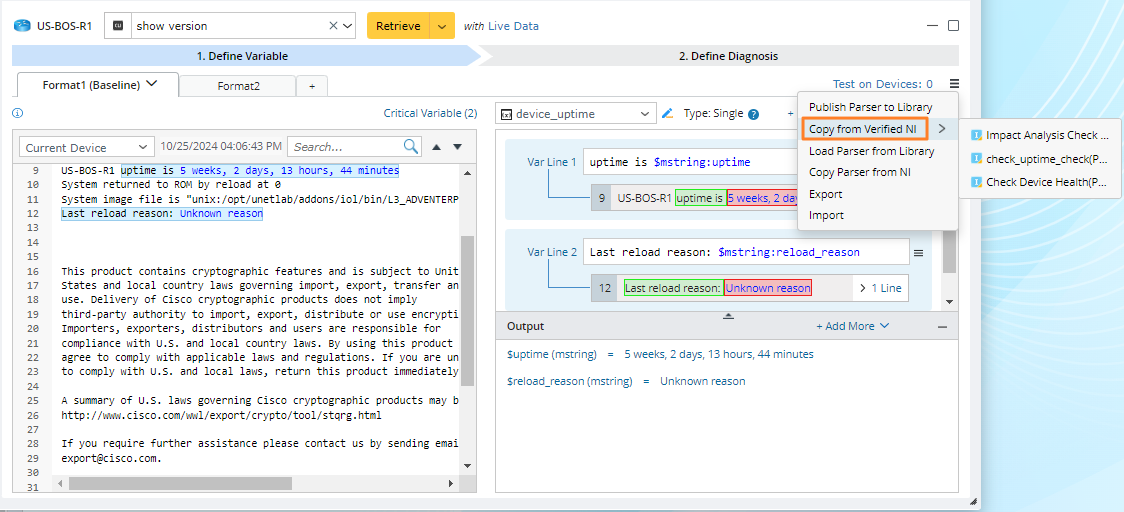The width and height of the screenshot is (1124, 512).
Task: Switch to the Format2 tab
Action: (x=238, y=86)
